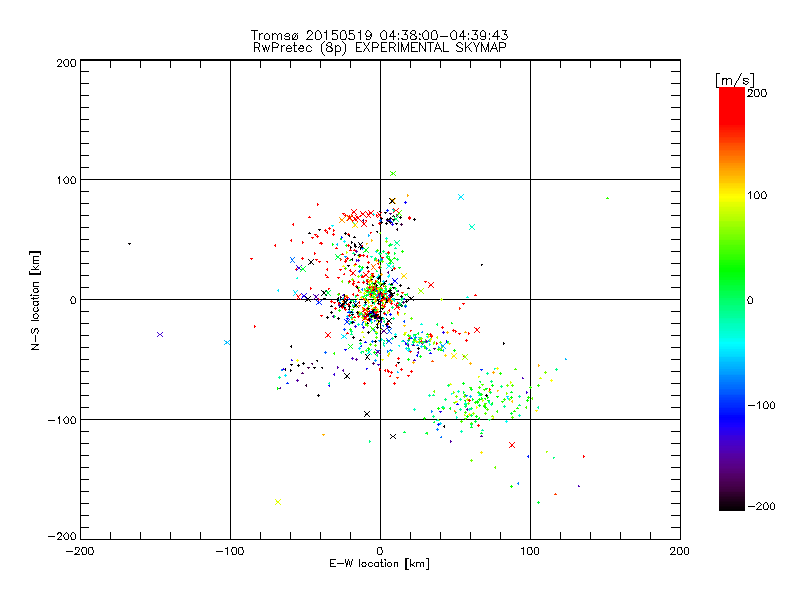Click N-S axis tick label "-100"
Screen dimensions: 800x600
pyautogui.click(x=62, y=420)
